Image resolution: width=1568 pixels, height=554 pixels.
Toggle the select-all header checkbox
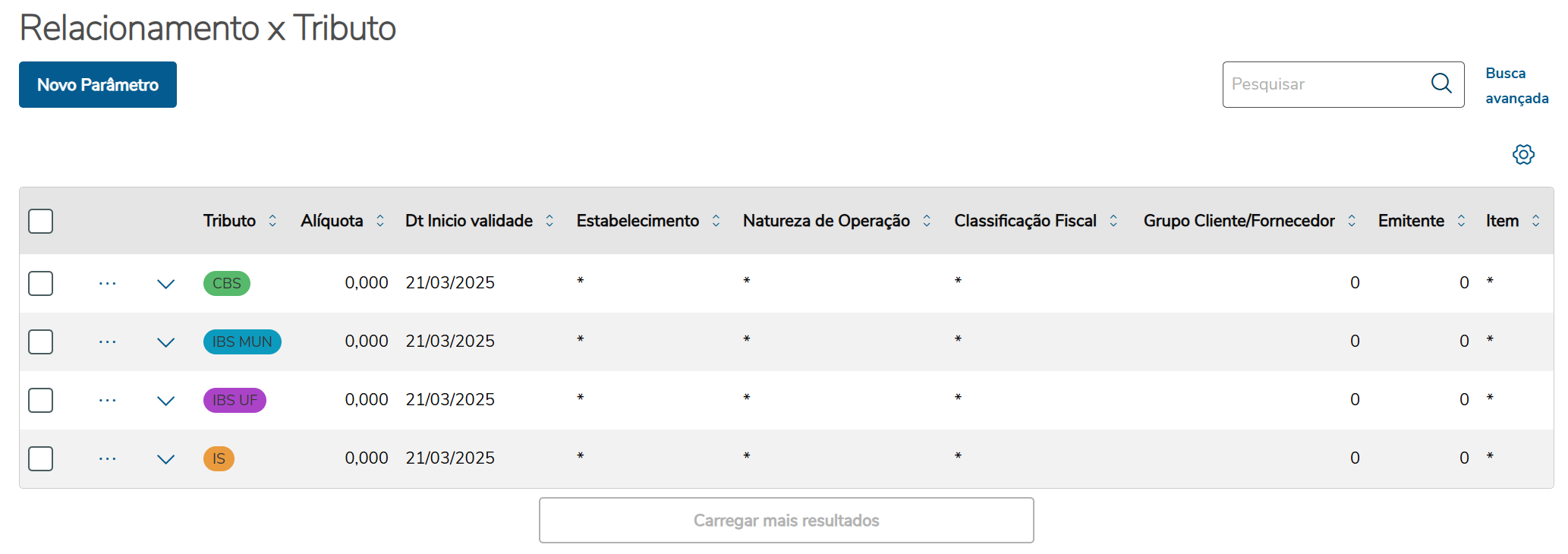41,222
